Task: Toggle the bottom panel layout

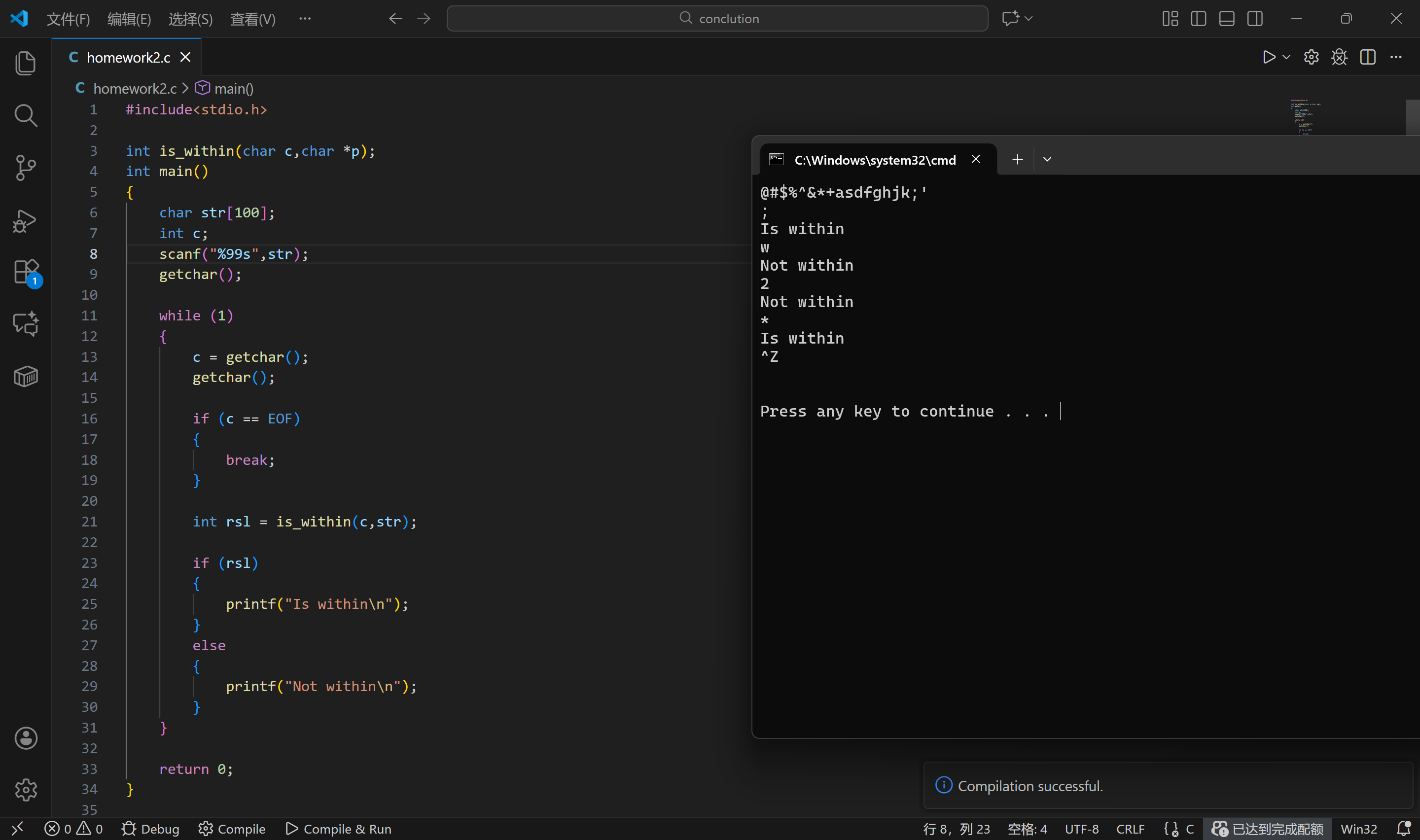Action: (1226, 19)
